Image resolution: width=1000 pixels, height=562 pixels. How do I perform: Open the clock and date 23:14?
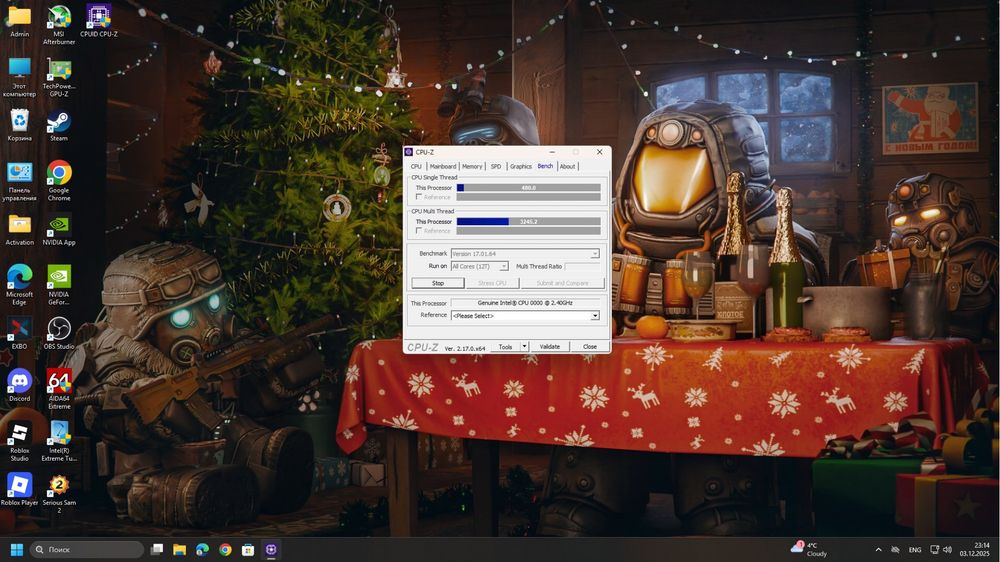click(x=974, y=549)
